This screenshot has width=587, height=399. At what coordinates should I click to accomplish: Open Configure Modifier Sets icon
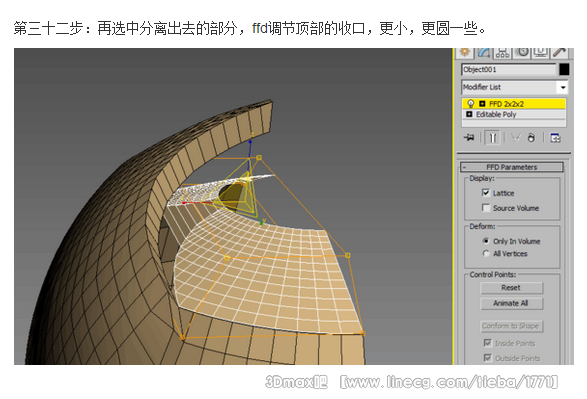[555, 138]
